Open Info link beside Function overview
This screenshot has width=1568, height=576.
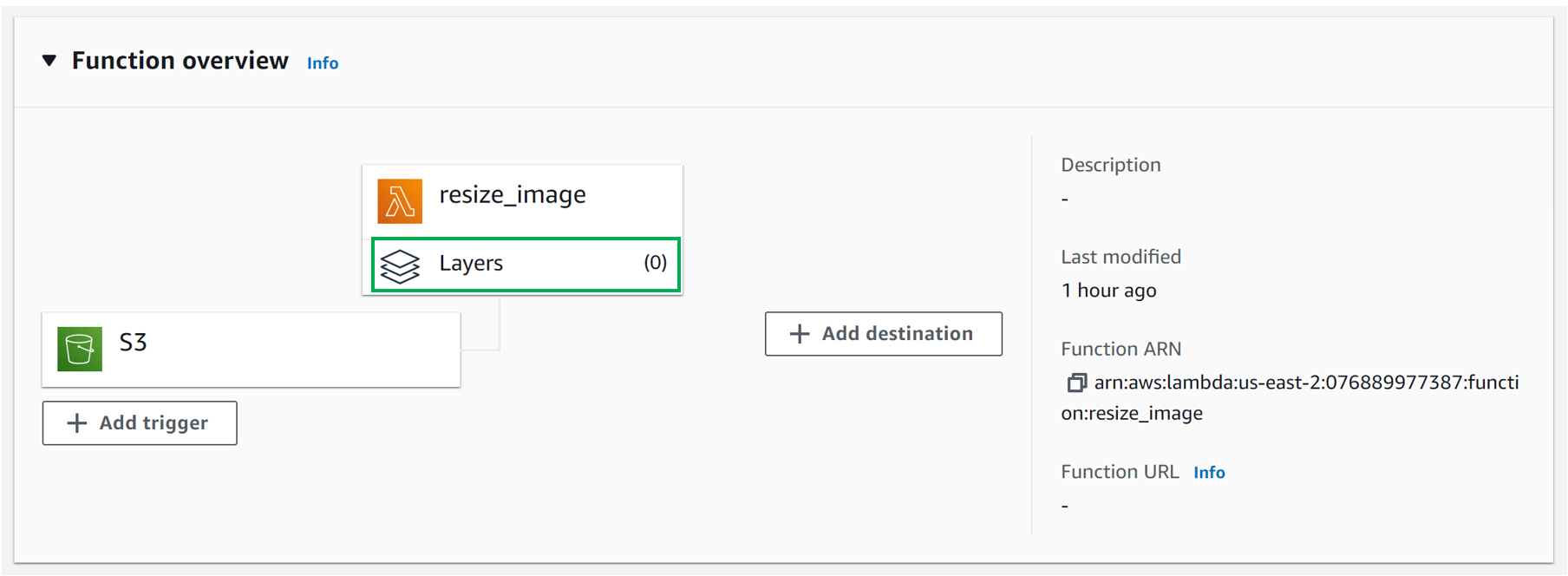(x=323, y=63)
